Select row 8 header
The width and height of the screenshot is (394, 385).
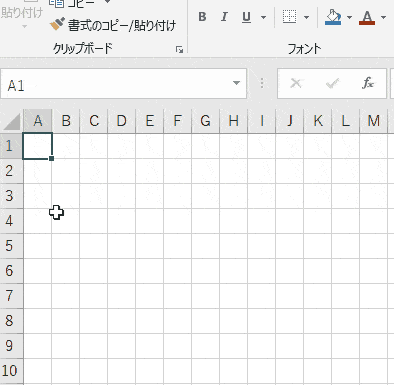coord(11,321)
